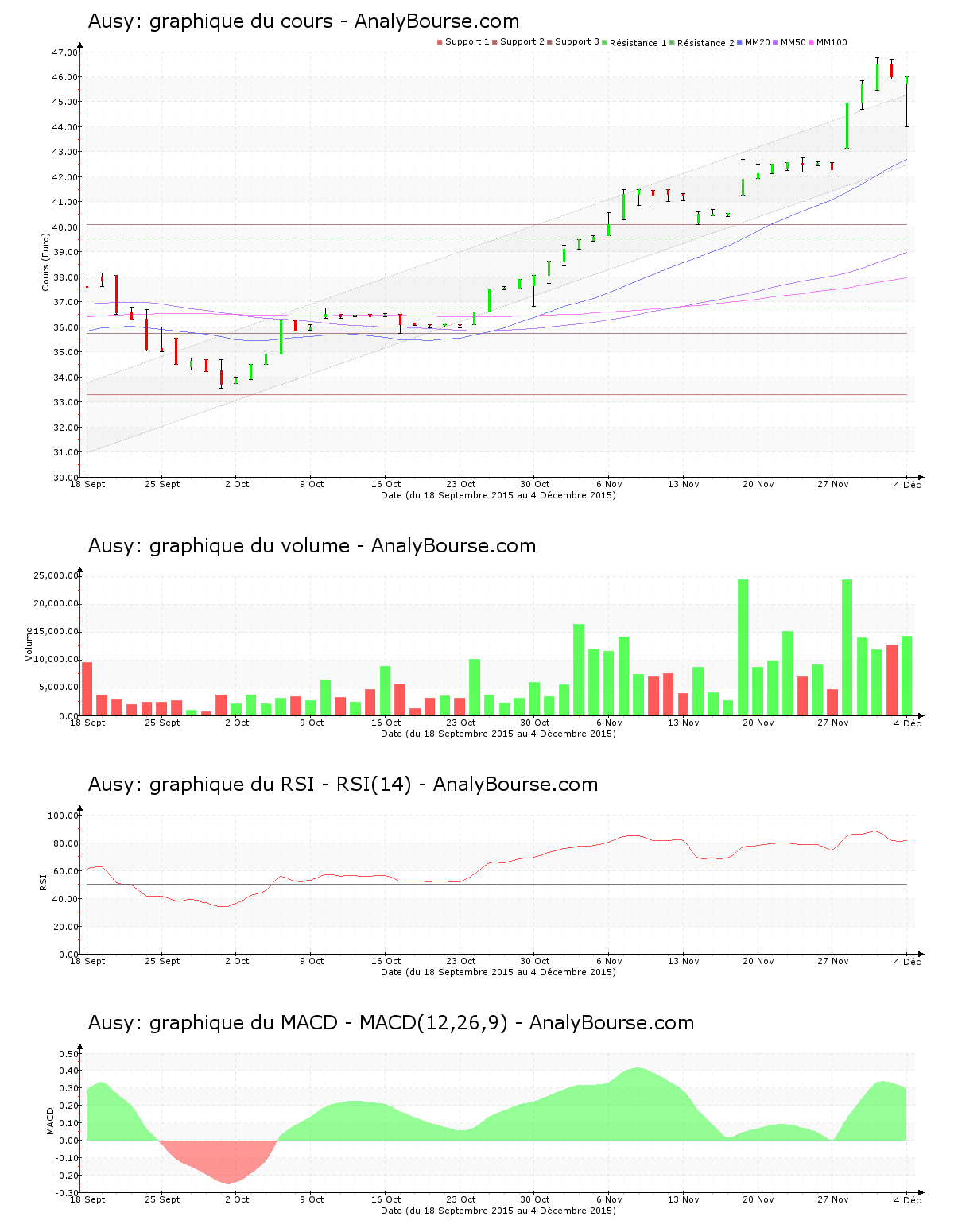Click '2 Oct' date on price chart

pos(237,484)
